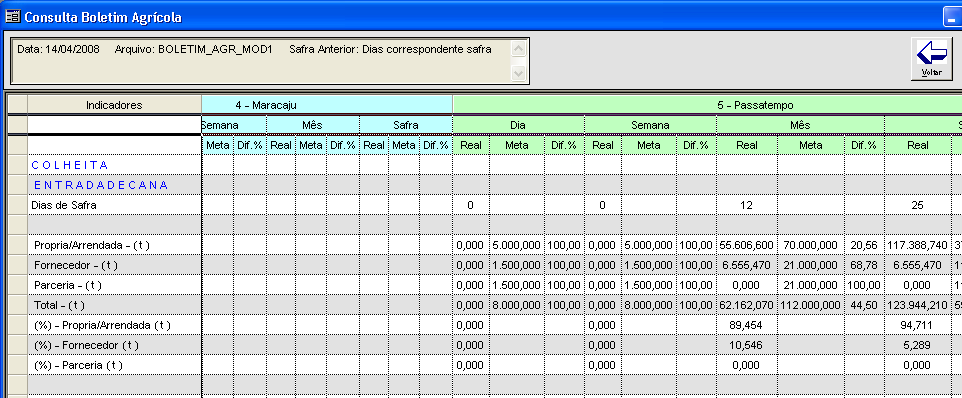Click the cell with value 112.000,000
Image resolution: width=962 pixels, height=398 pixels.
pyautogui.click(x=810, y=305)
